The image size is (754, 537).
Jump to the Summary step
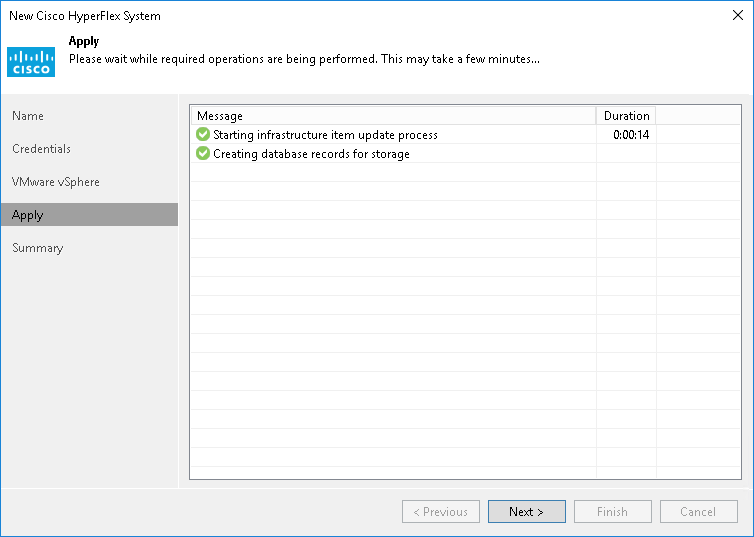point(37,248)
